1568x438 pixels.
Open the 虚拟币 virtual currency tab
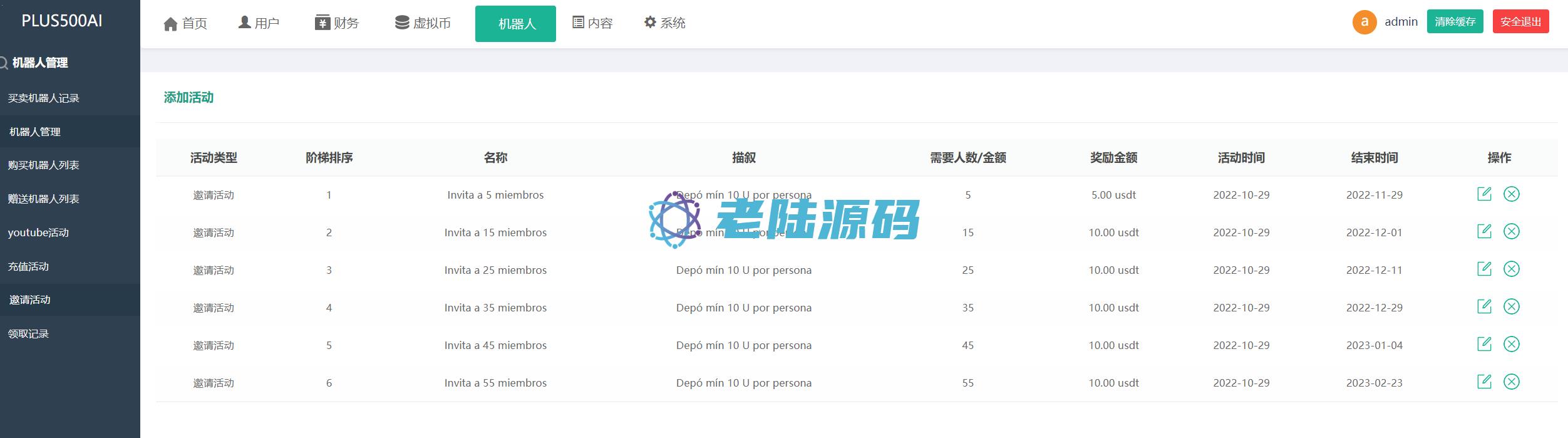tap(423, 23)
